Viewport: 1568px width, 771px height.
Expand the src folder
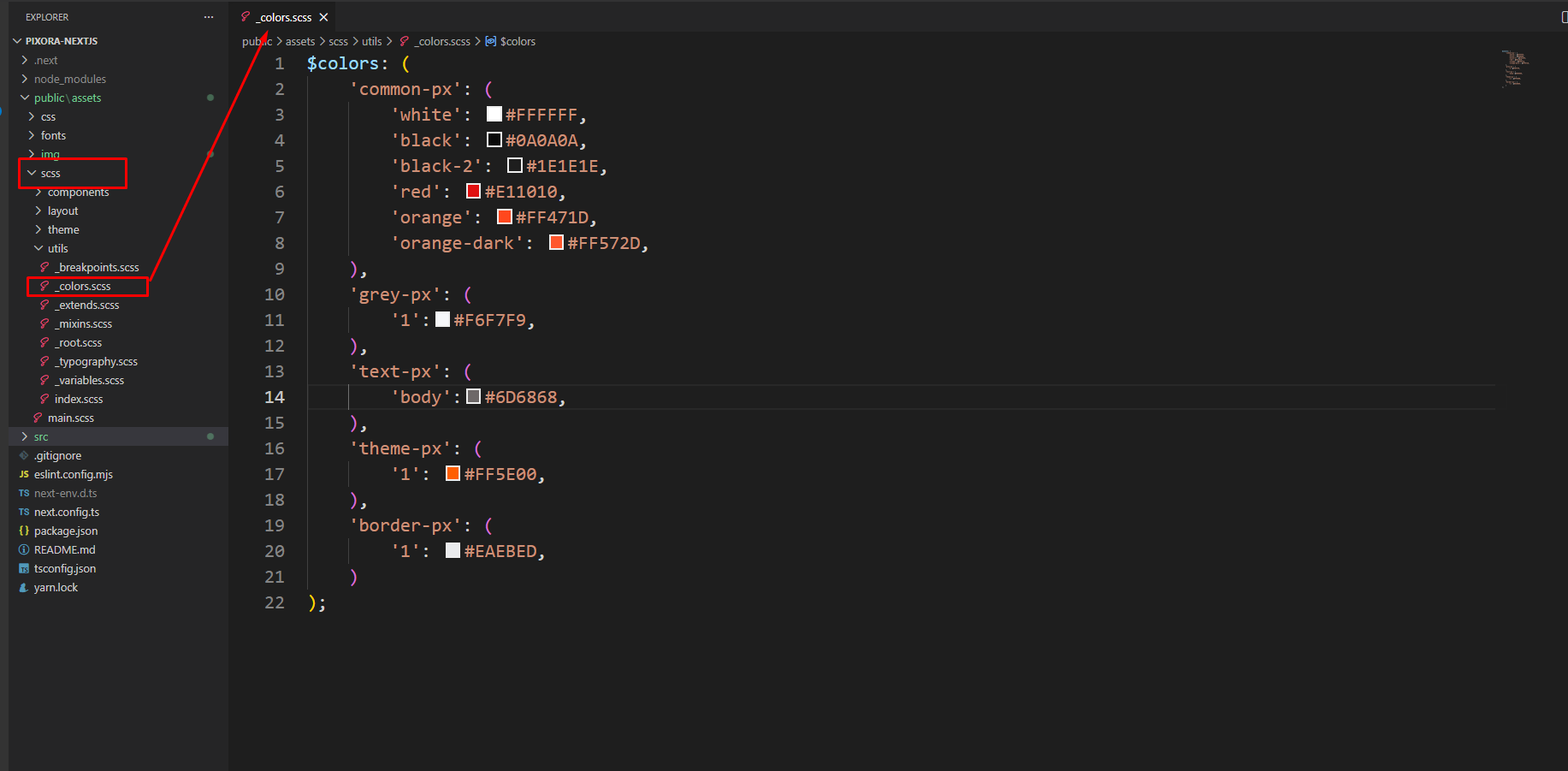coord(25,436)
